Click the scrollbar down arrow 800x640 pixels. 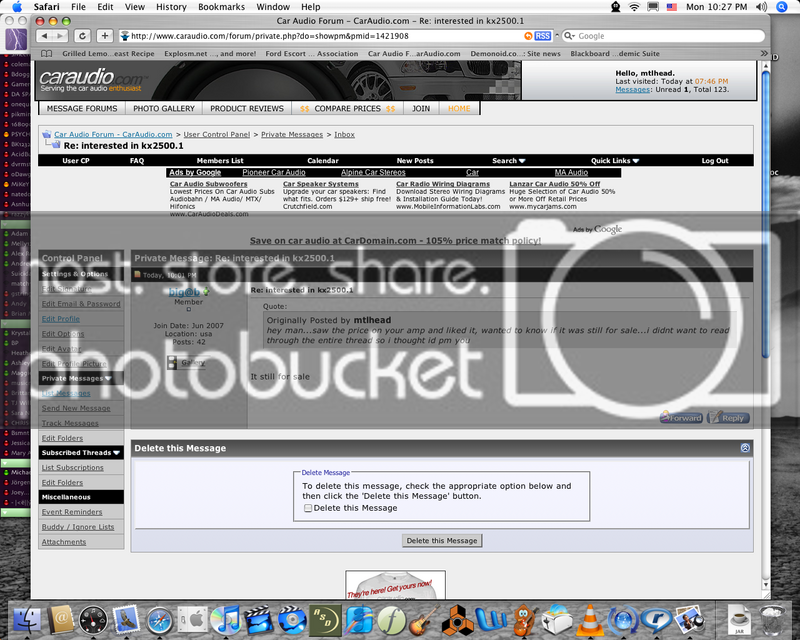(765, 584)
